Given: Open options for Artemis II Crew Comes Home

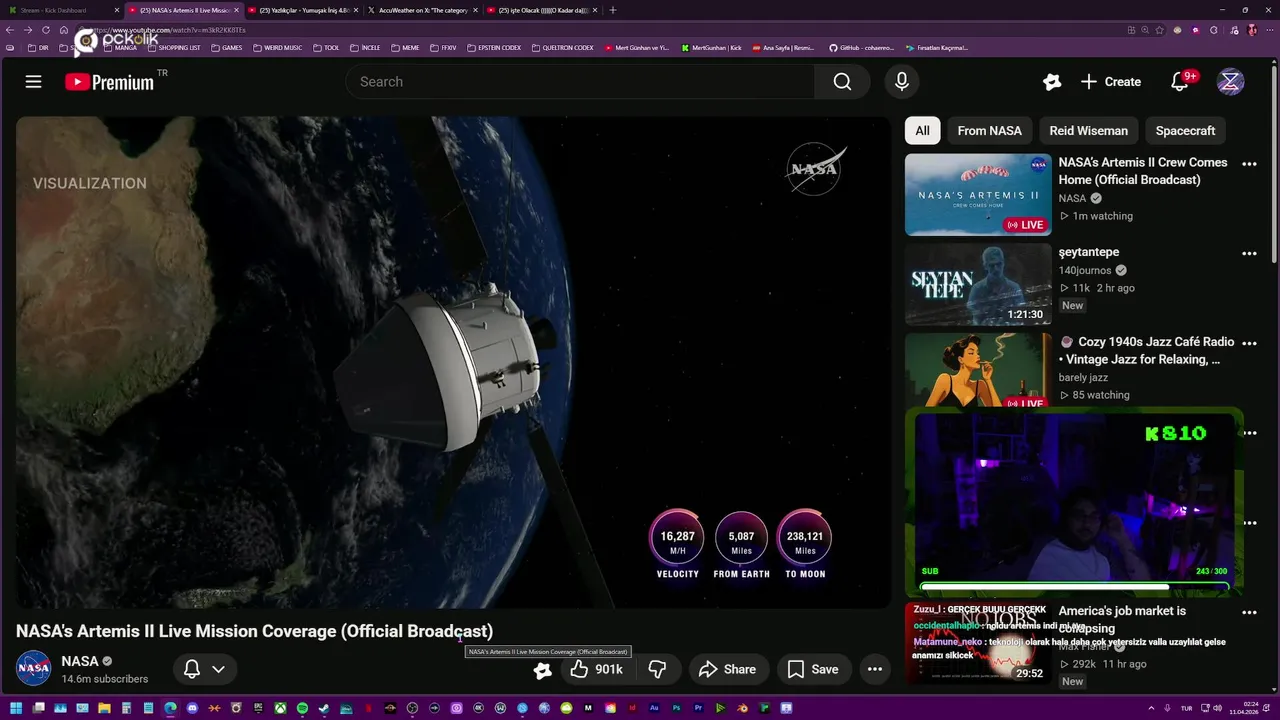Looking at the screenshot, I should (x=1249, y=164).
